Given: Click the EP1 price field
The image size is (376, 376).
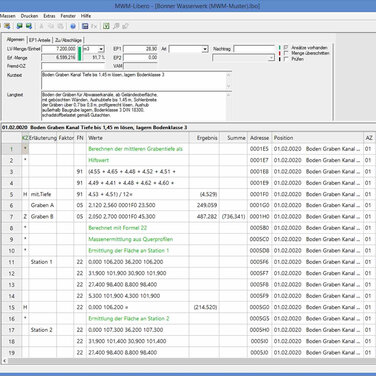Looking at the screenshot, I should (x=140, y=49).
